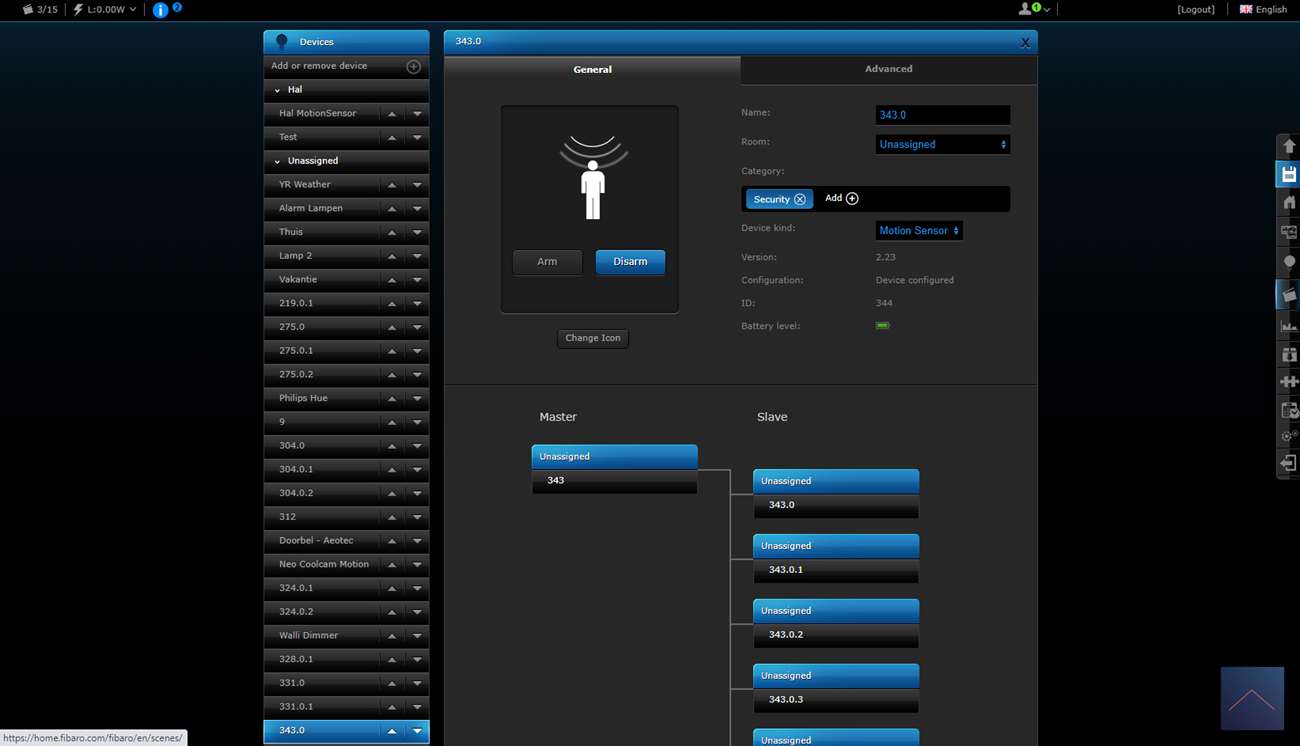The height and width of the screenshot is (746, 1300).
Task: Arm the motion sensor
Action: [547, 262]
